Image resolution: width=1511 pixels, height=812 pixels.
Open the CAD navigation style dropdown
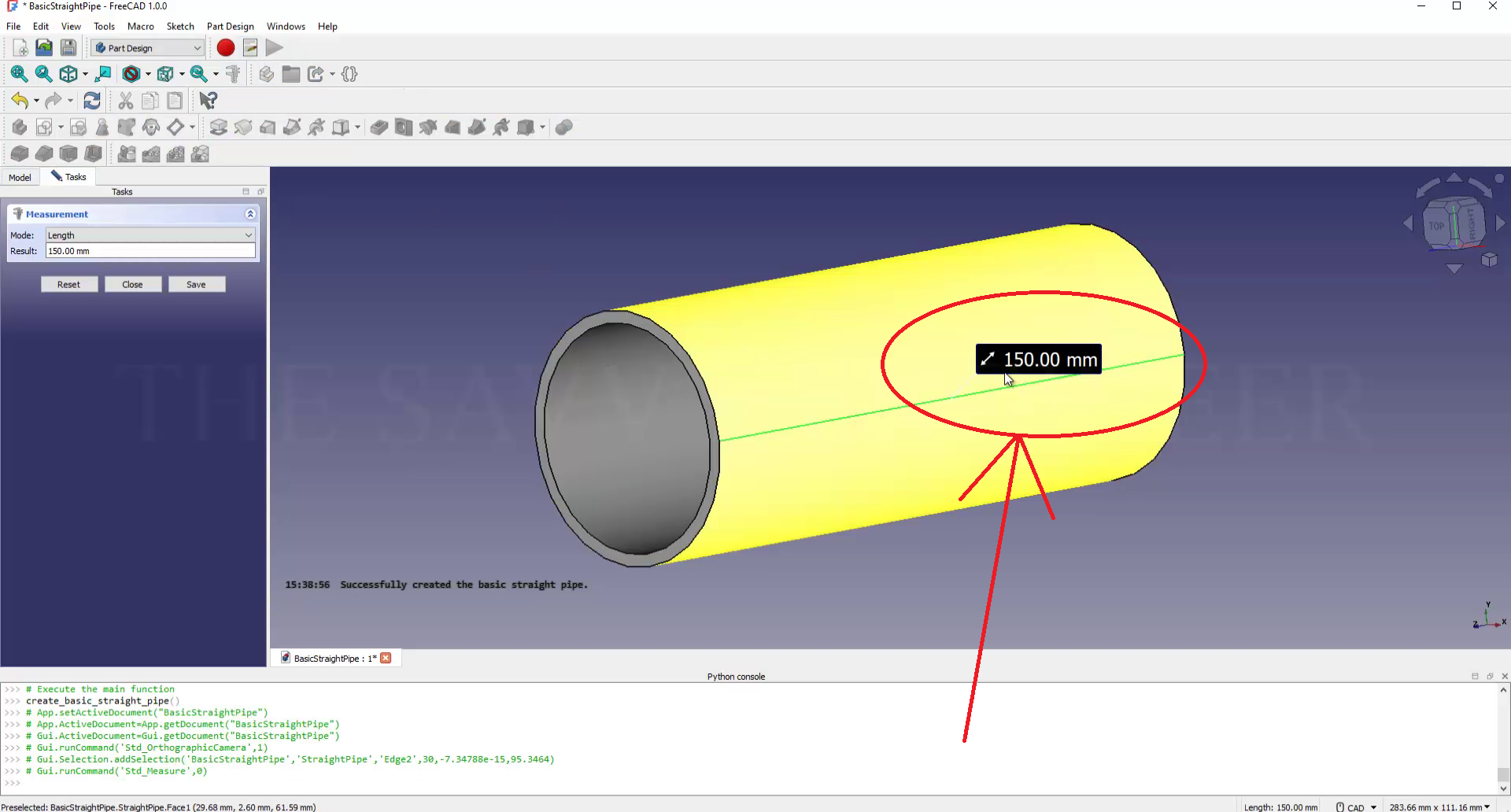coord(1357,806)
